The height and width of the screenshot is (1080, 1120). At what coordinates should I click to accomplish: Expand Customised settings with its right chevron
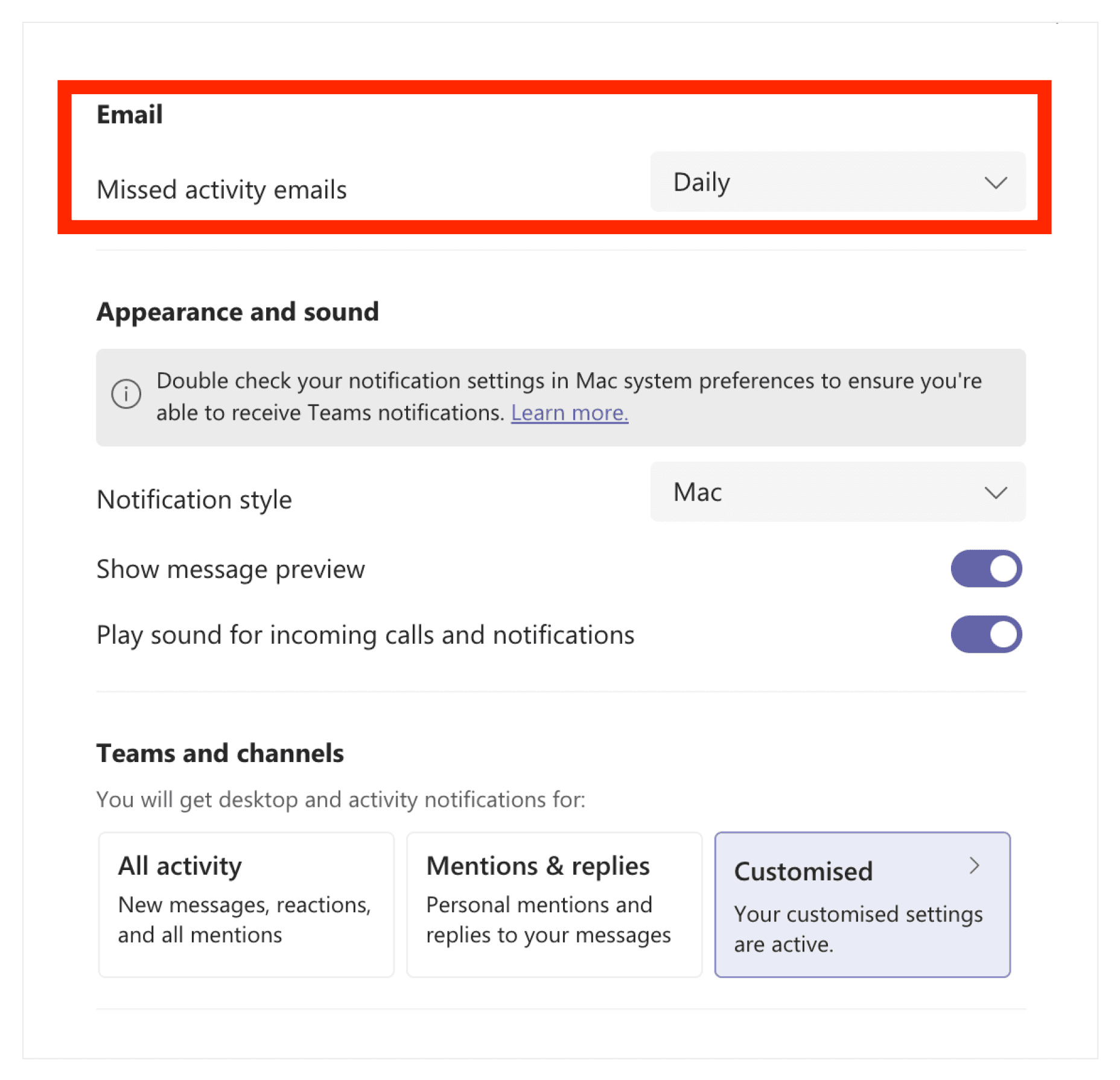974,866
